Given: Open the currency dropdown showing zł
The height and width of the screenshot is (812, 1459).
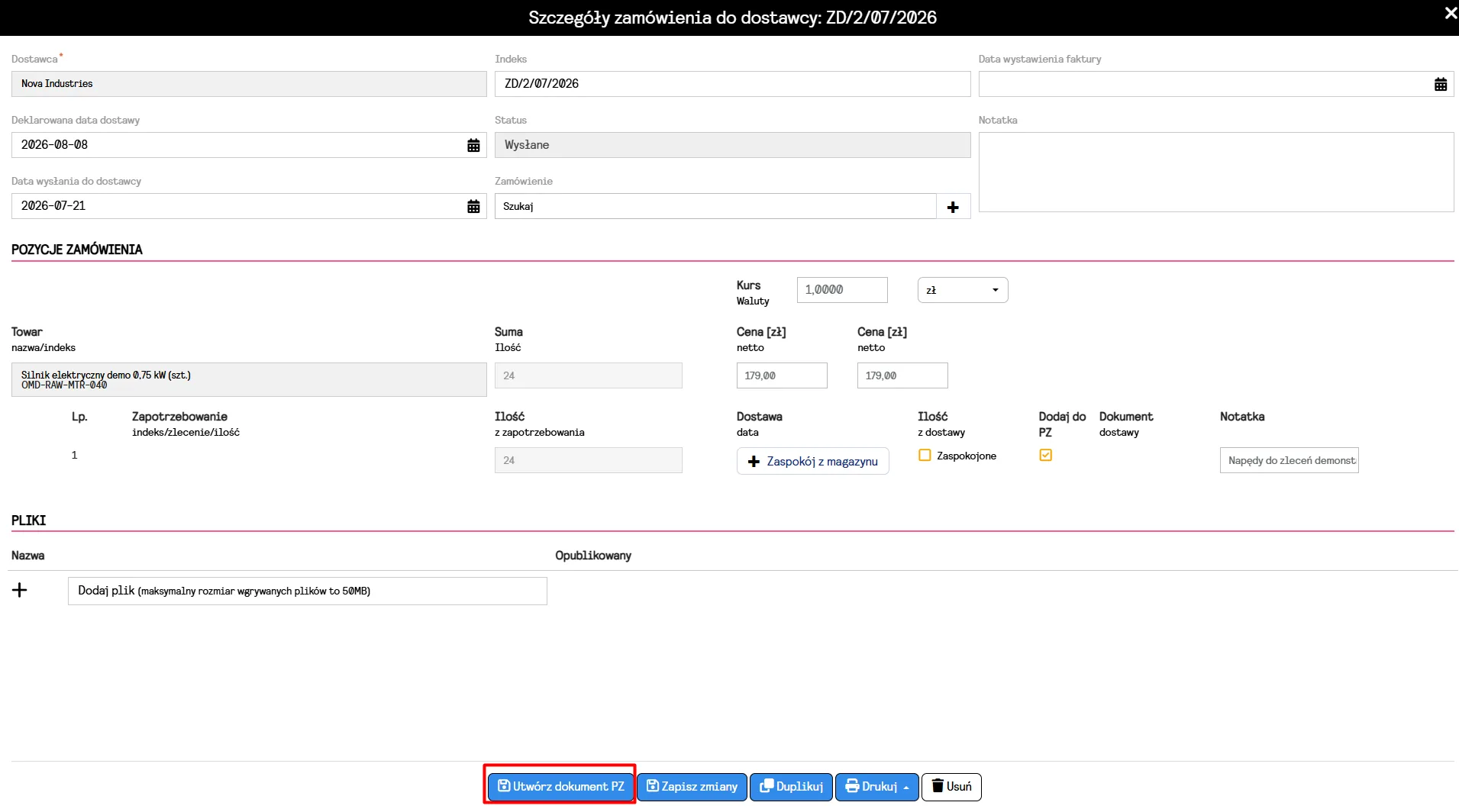Looking at the screenshot, I should (963, 290).
